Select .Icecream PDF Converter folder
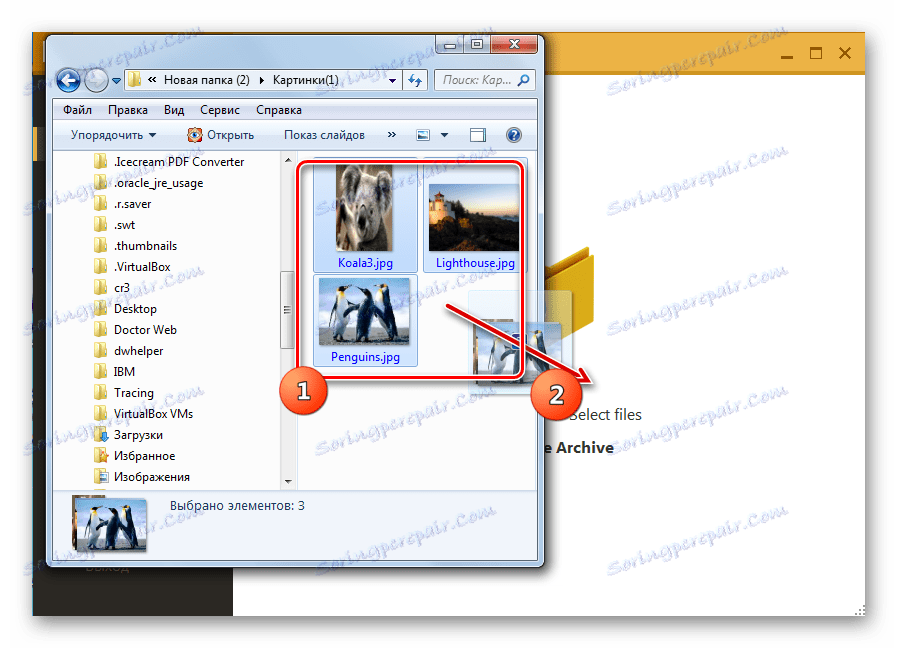The height and width of the screenshot is (648, 897). [178, 162]
